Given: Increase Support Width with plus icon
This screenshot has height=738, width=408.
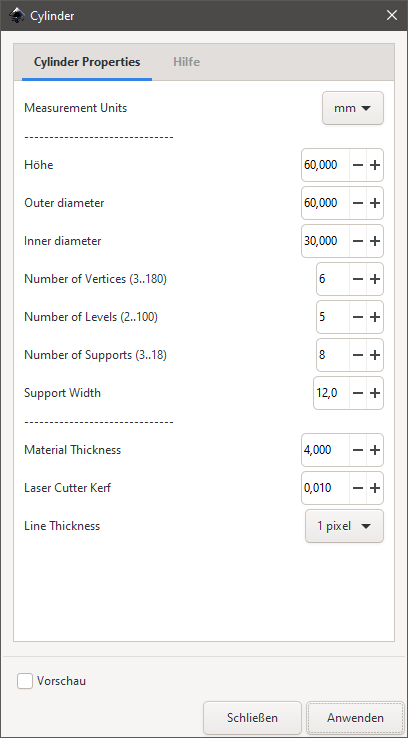Looking at the screenshot, I should pyautogui.click(x=375, y=393).
